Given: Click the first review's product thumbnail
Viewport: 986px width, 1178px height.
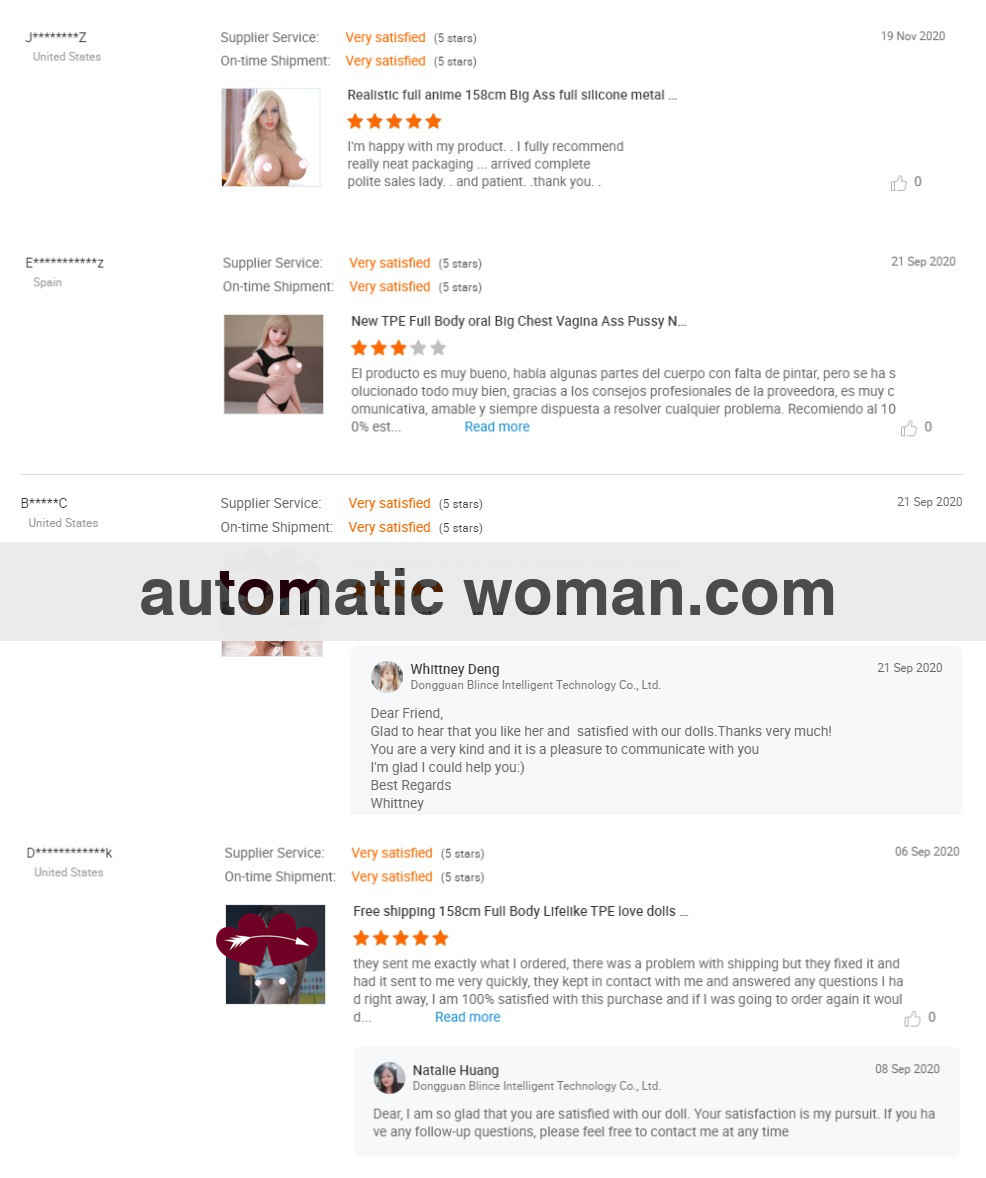Looking at the screenshot, I should click(x=271, y=137).
